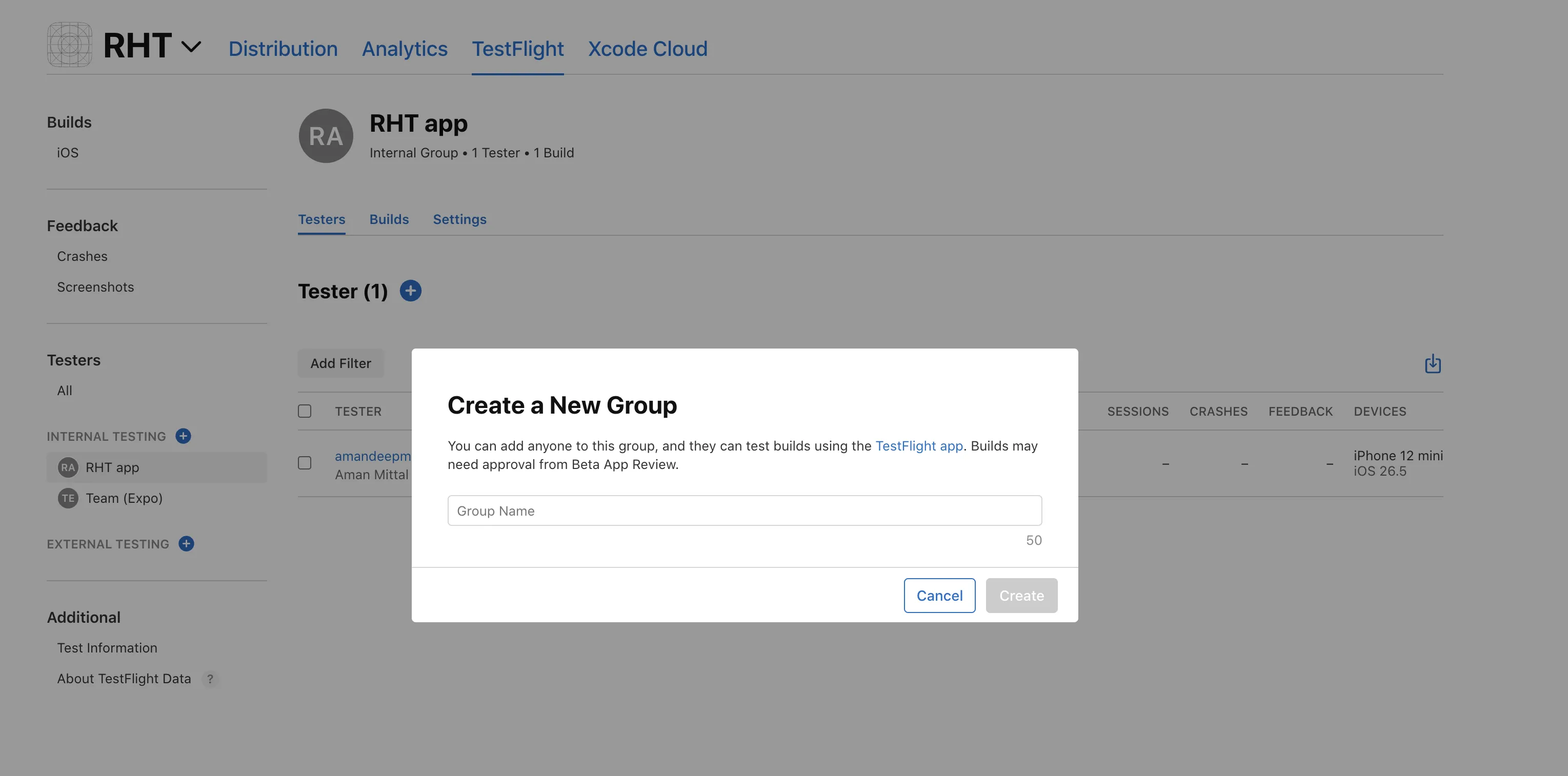
Task: Add a tester with the plus icon
Action: (410, 291)
